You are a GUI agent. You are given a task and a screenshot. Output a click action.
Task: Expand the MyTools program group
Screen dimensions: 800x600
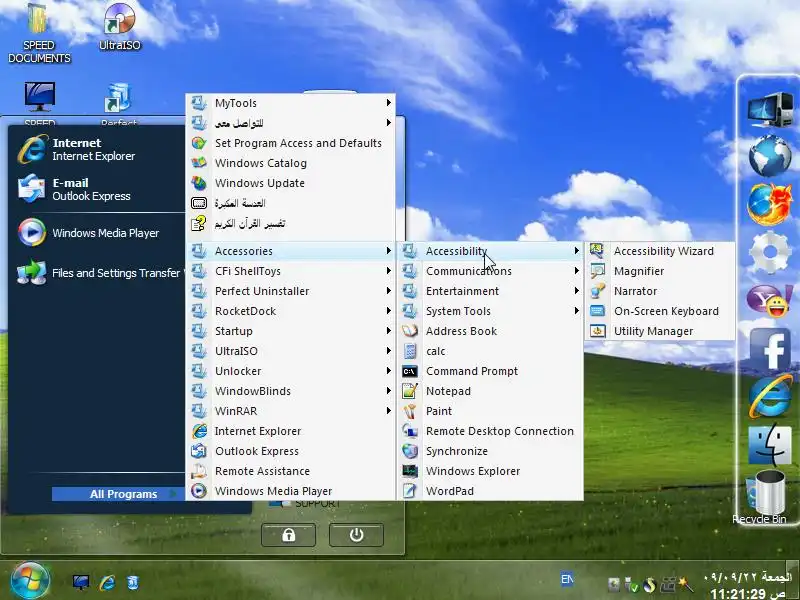[291, 103]
